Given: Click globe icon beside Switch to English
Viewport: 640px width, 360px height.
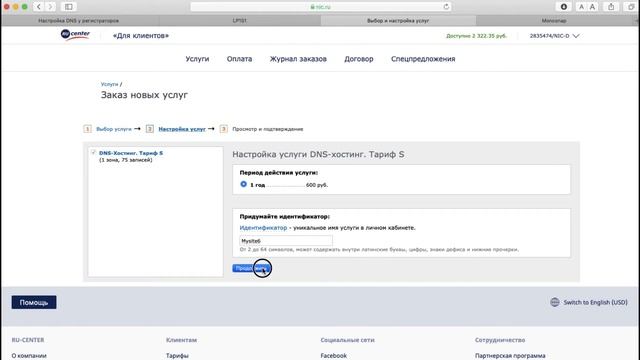Looking at the screenshot, I should click(x=555, y=302).
